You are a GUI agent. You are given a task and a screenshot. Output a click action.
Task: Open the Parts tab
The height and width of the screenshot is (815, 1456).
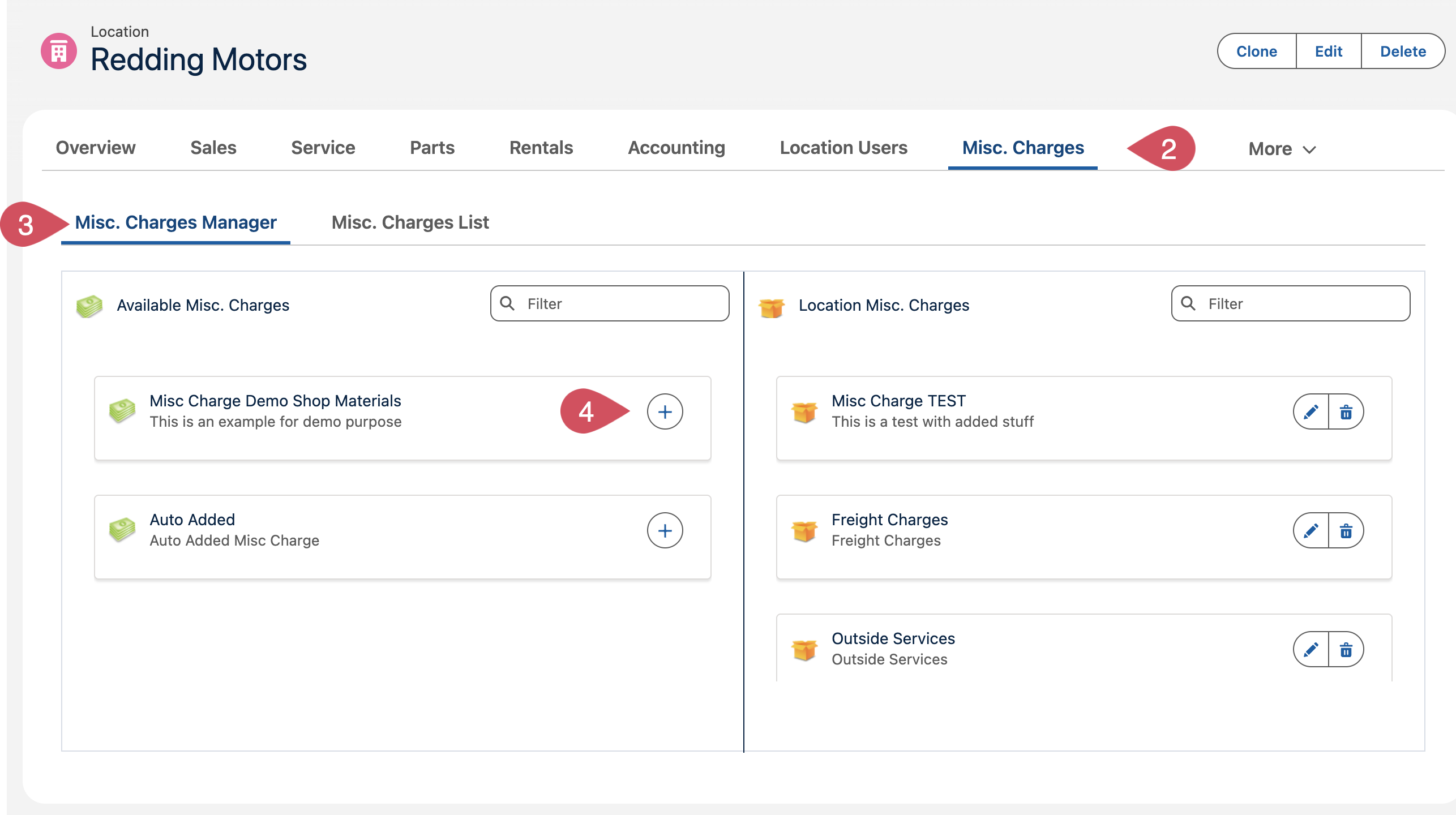click(x=432, y=148)
